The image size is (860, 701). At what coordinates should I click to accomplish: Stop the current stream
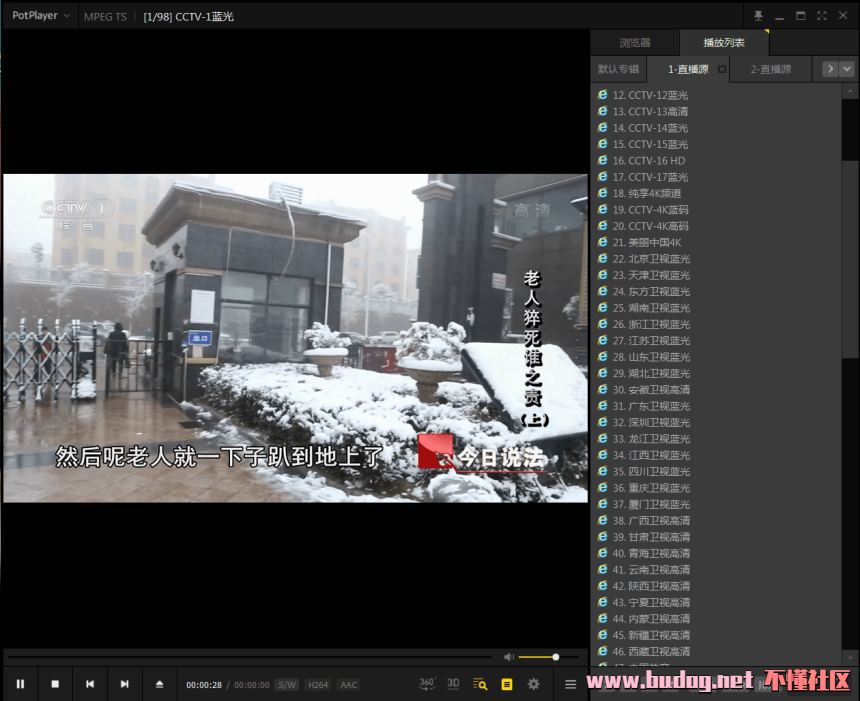click(55, 684)
